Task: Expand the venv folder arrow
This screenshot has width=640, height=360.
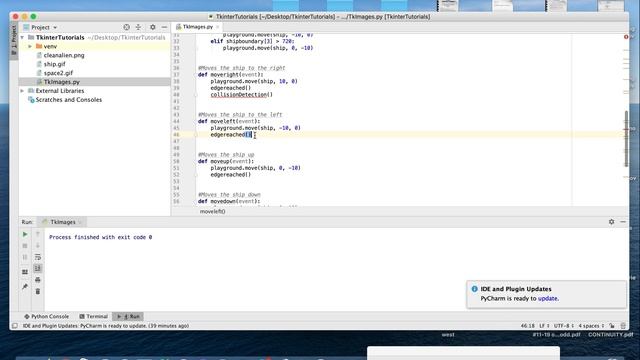Action: 30,47
